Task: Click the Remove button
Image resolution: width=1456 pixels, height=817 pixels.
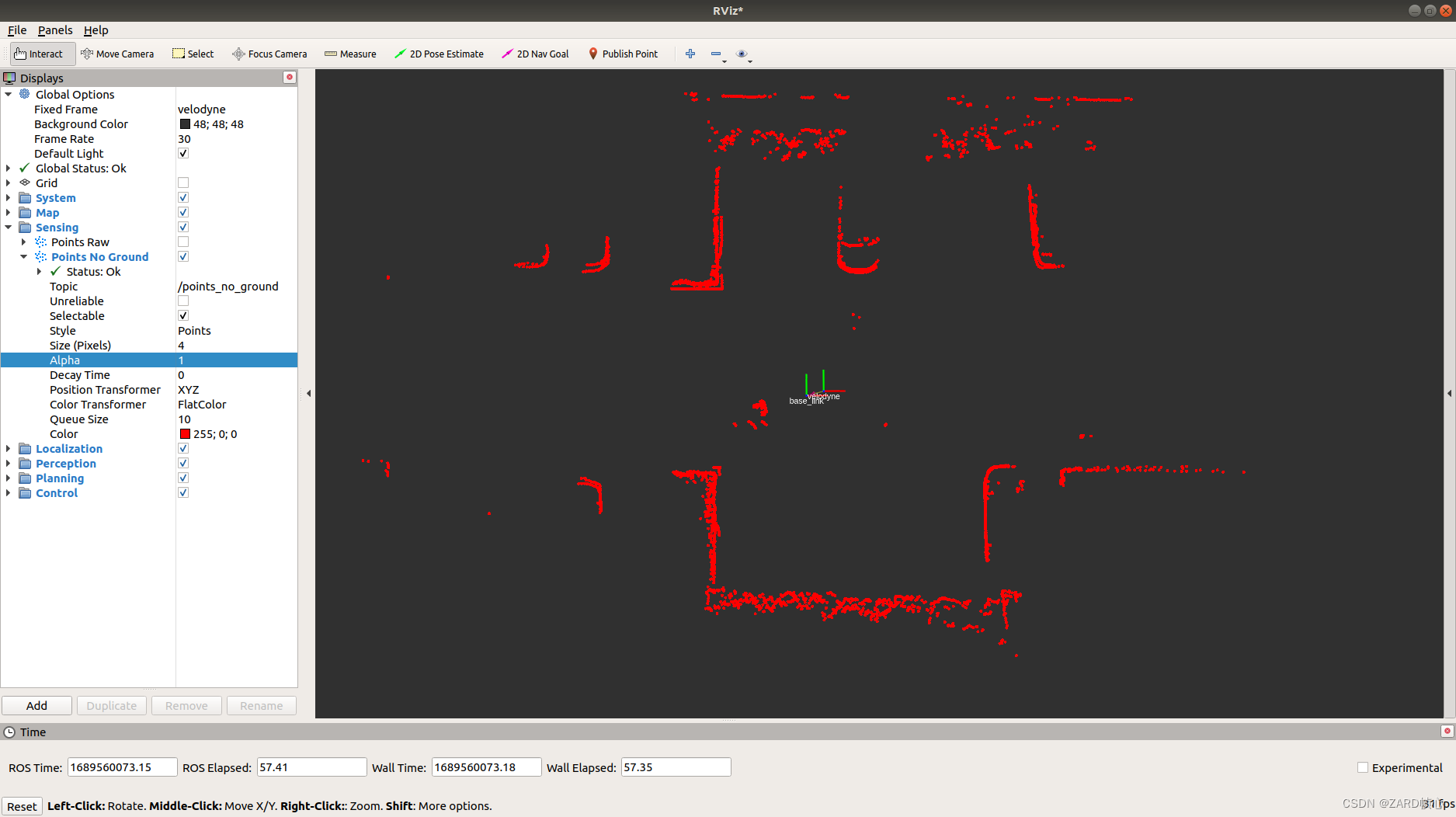Action: tap(186, 705)
